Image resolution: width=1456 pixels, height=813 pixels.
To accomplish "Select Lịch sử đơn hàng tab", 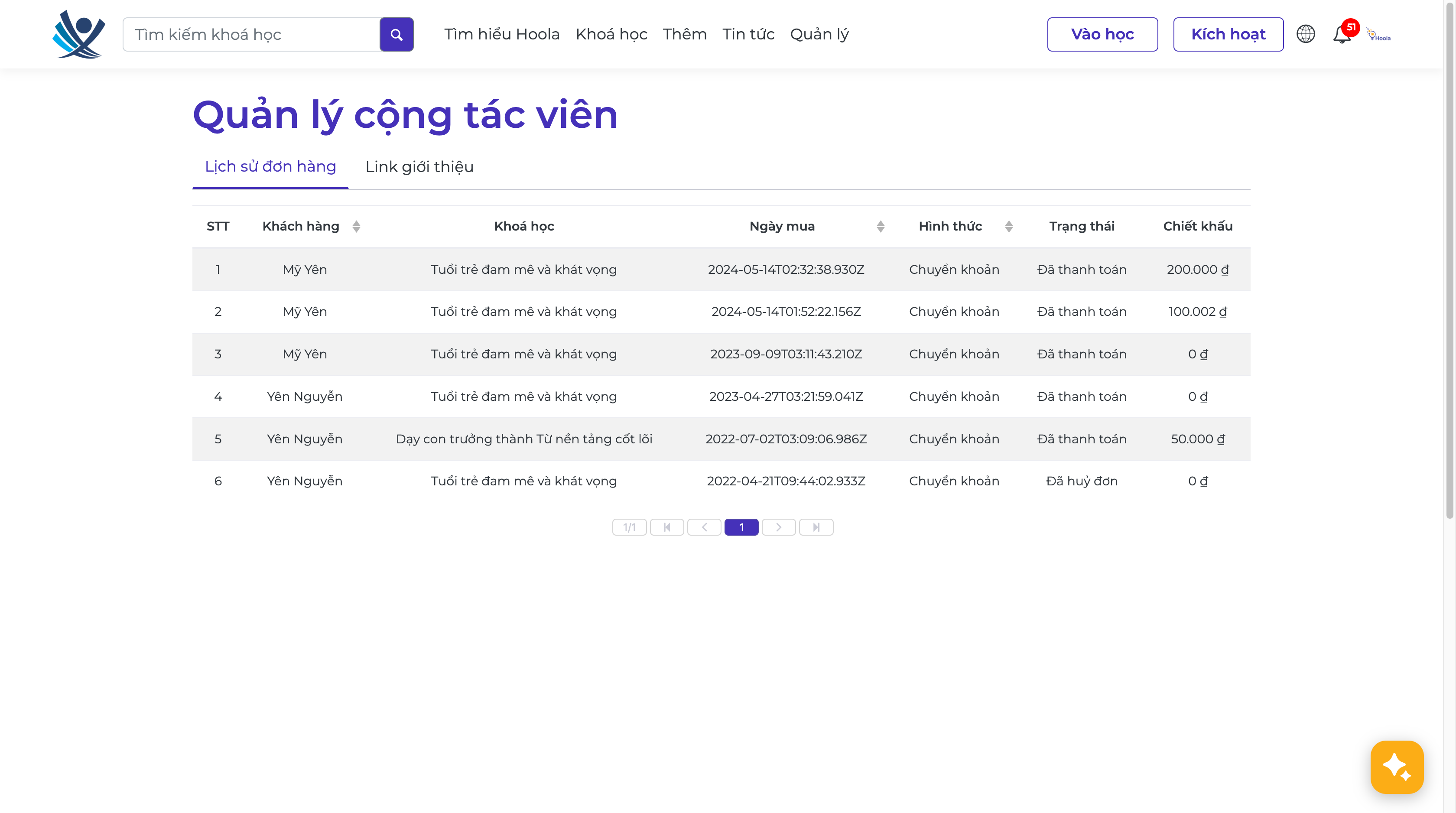I will click(270, 167).
